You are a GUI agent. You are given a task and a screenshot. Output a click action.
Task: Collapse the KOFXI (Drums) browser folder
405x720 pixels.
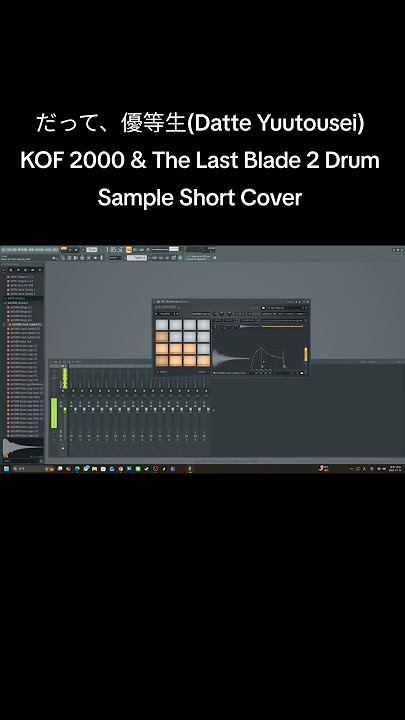coord(15,298)
